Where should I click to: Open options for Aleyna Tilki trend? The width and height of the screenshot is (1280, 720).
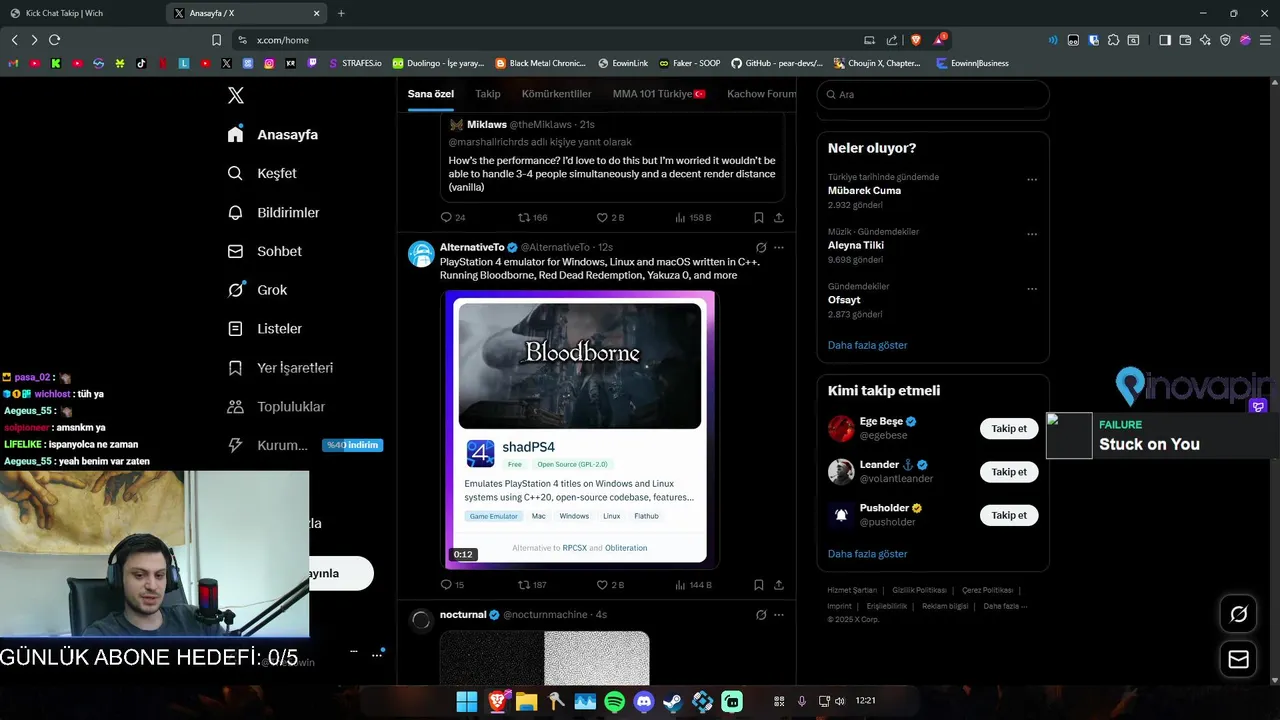pos(1032,235)
